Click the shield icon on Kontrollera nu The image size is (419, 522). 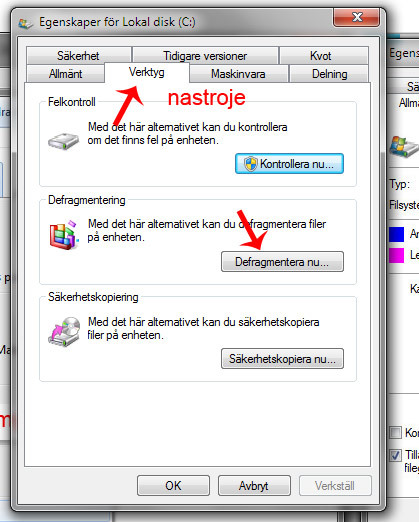click(250, 164)
